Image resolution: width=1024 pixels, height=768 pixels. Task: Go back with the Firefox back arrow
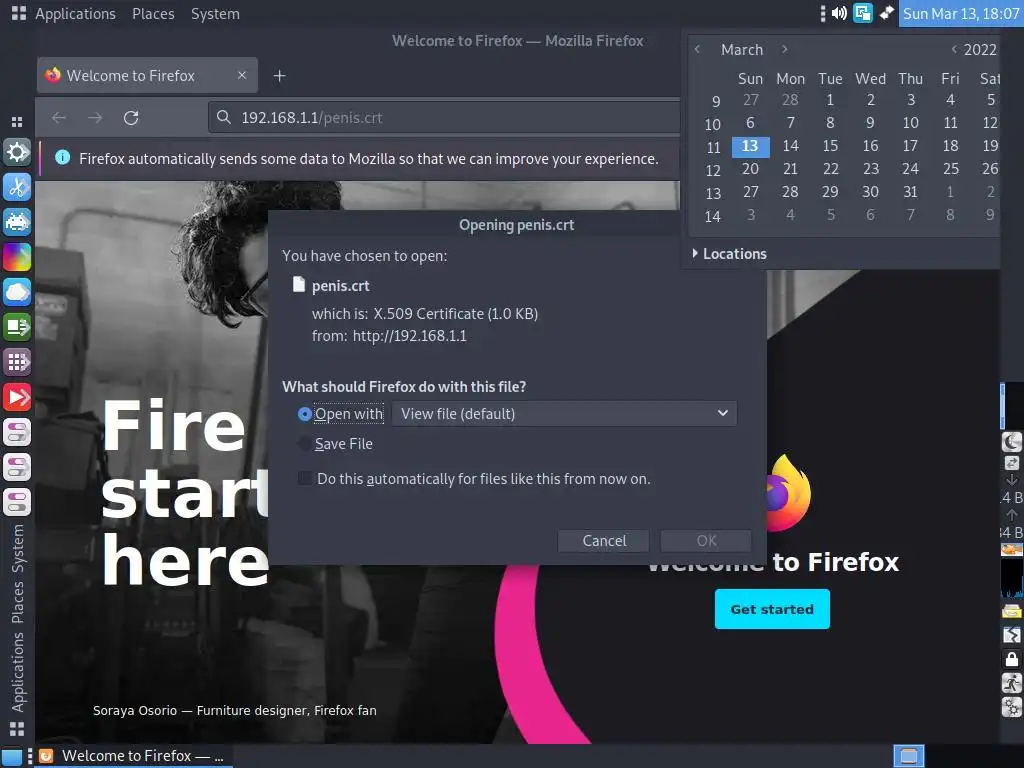pyautogui.click(x=59, y=118)
